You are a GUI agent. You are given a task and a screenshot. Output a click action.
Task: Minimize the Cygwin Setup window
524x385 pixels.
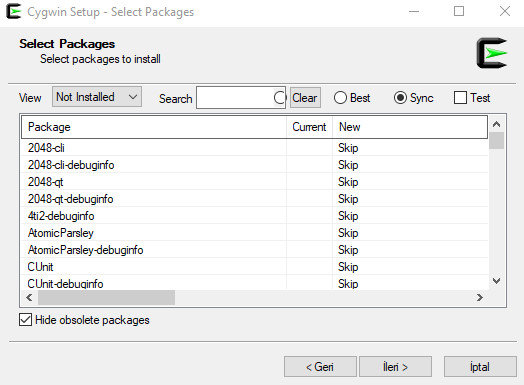[x=414, y=12]
